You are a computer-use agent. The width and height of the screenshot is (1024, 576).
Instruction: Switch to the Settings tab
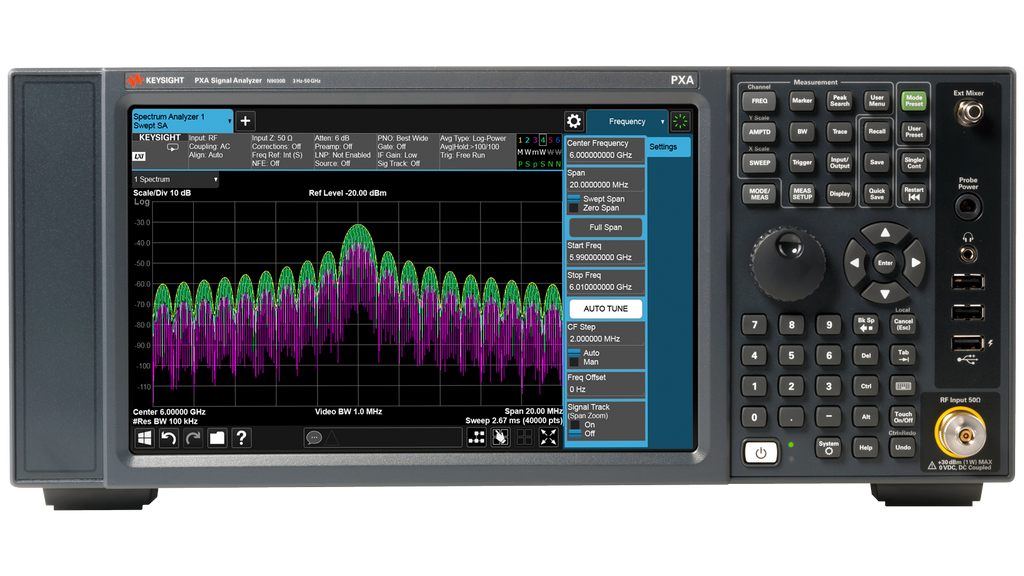tap(665, 147)
